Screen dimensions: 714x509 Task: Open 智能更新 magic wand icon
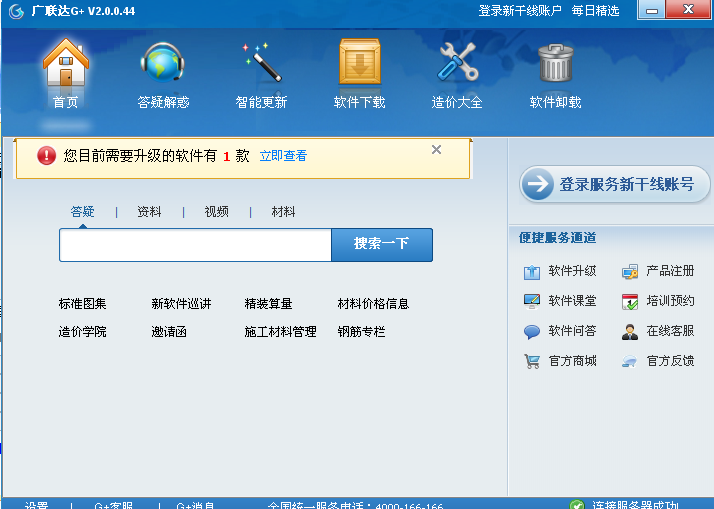pyautogui.click(x=261, y=62)
